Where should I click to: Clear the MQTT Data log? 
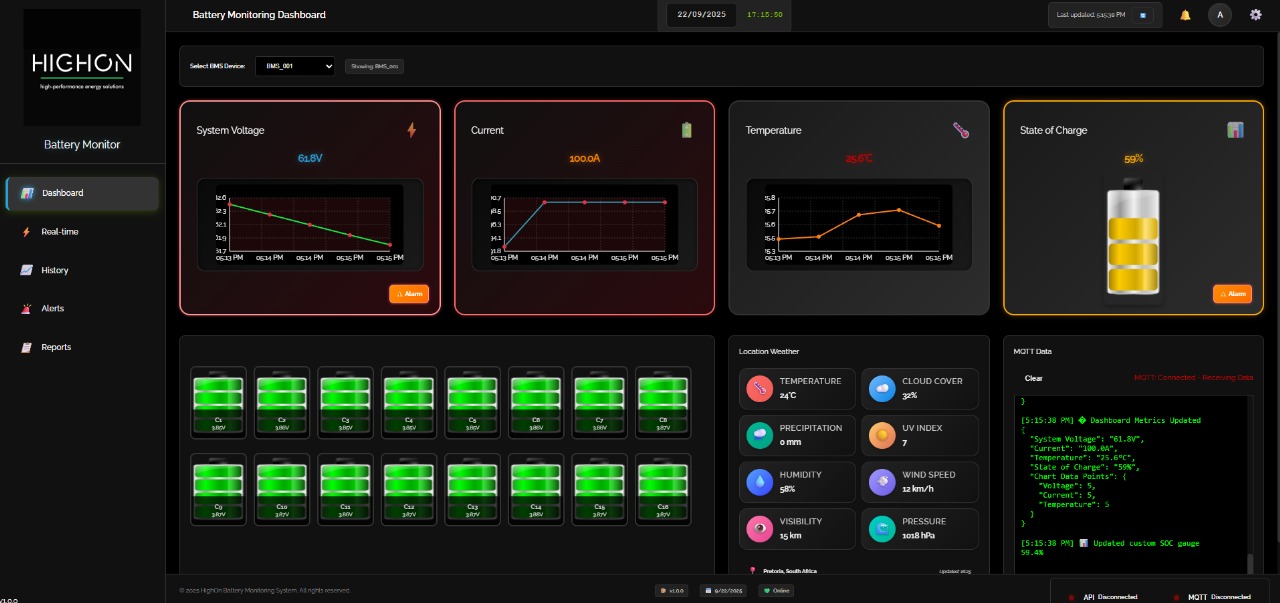pyautogui.click(x=1034, y=378)
